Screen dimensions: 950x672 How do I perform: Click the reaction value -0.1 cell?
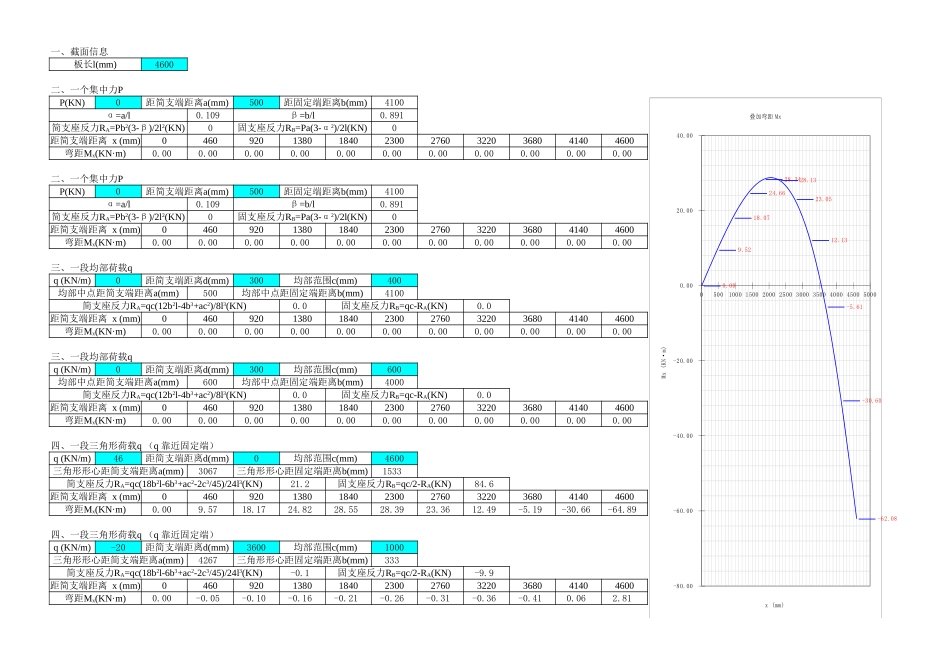302,573
